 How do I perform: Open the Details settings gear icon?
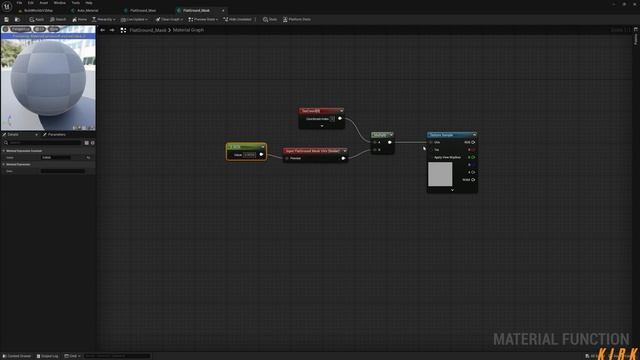pos(93,143)
